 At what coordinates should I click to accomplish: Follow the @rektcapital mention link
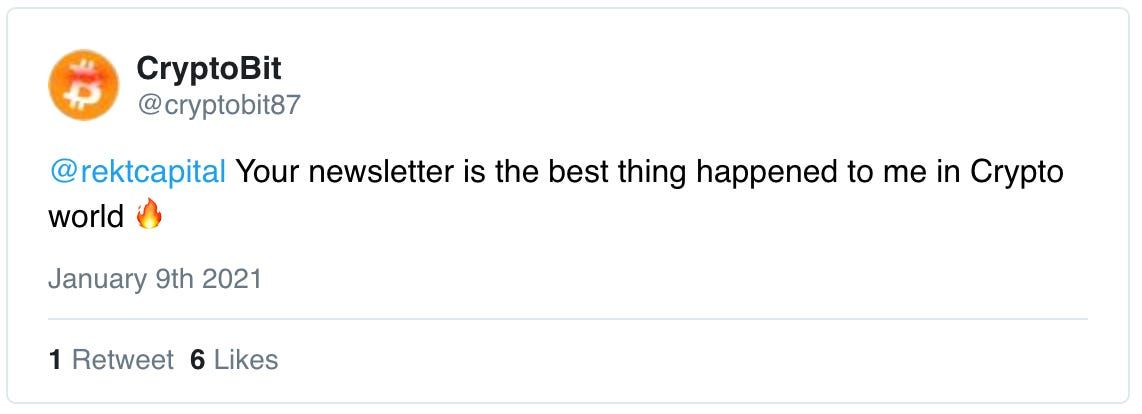coord(137,172)
